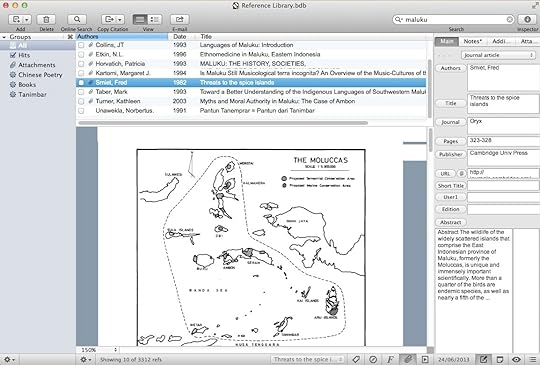Click the Add reference toolbar button
The width and height of the screenshot is (540, 365).
[16, 20]
